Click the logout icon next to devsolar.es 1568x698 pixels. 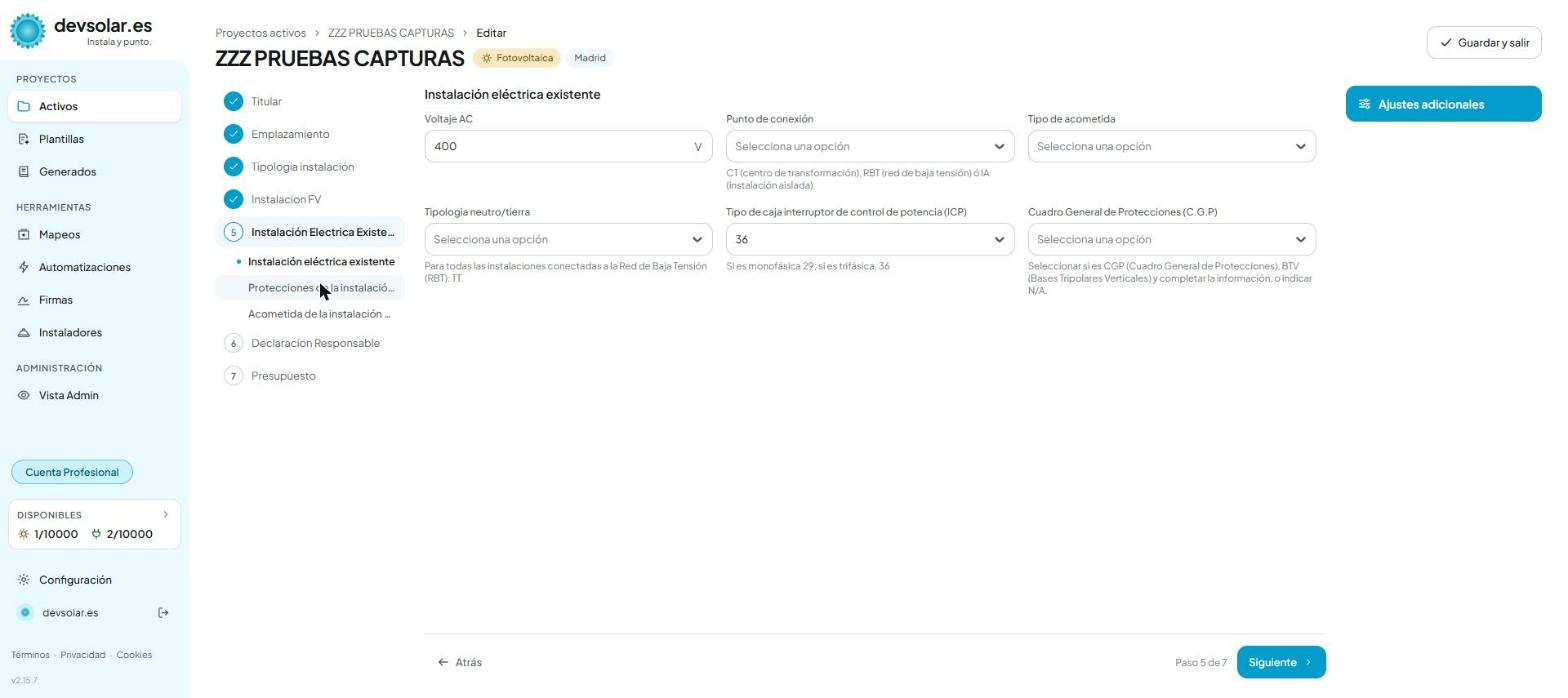tap(163, 613)
